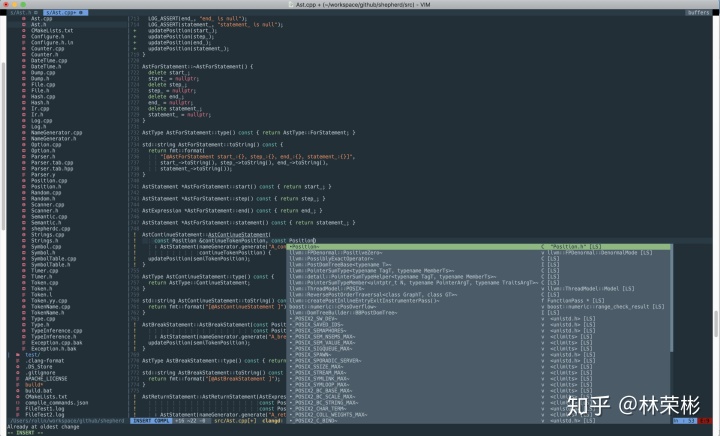720x436 pixels.
Task: Click the file icon beside Scanner.h
Action: coord(24,211)
